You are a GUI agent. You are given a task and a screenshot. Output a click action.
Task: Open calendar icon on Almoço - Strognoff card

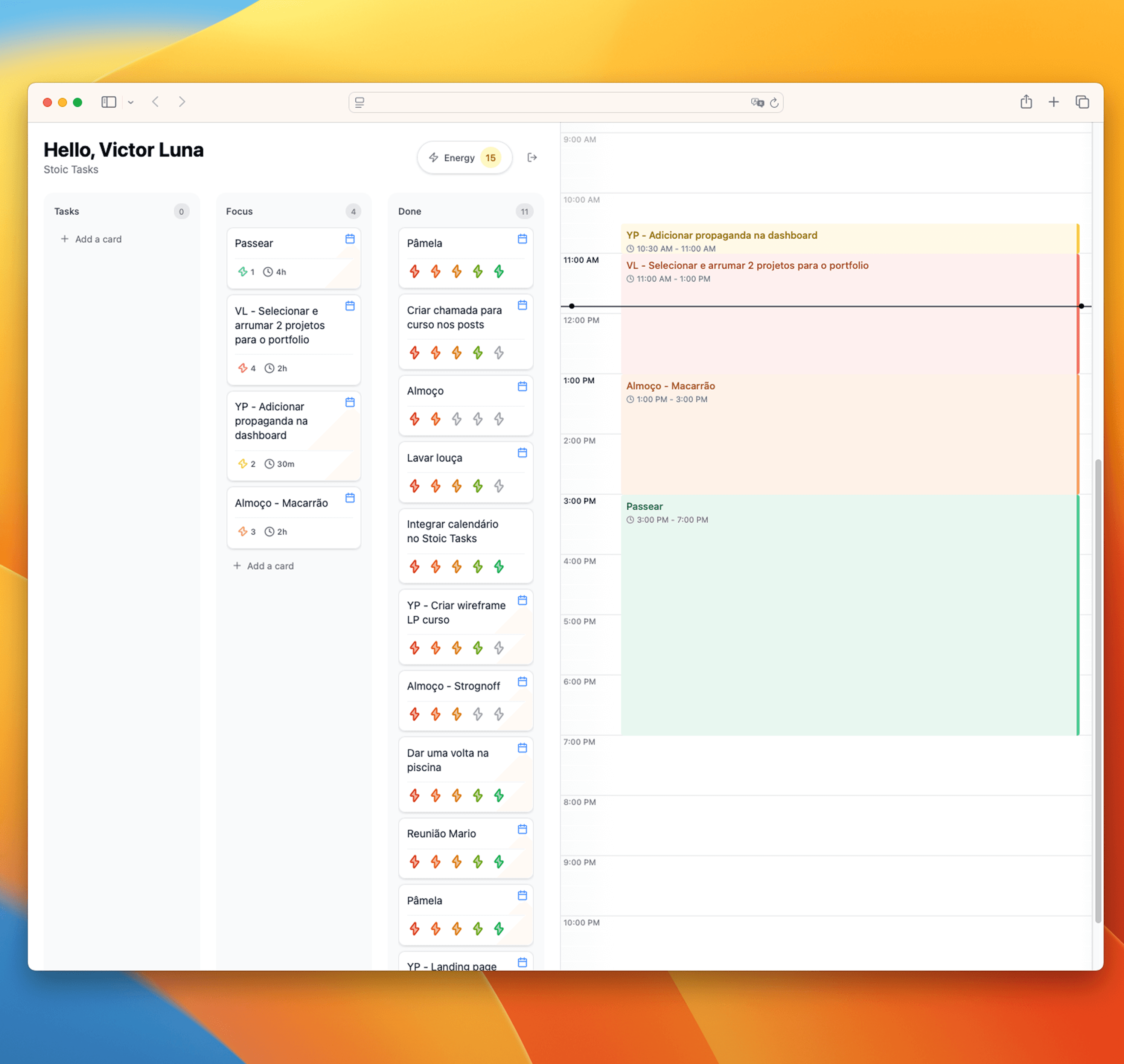pos(522,681)
